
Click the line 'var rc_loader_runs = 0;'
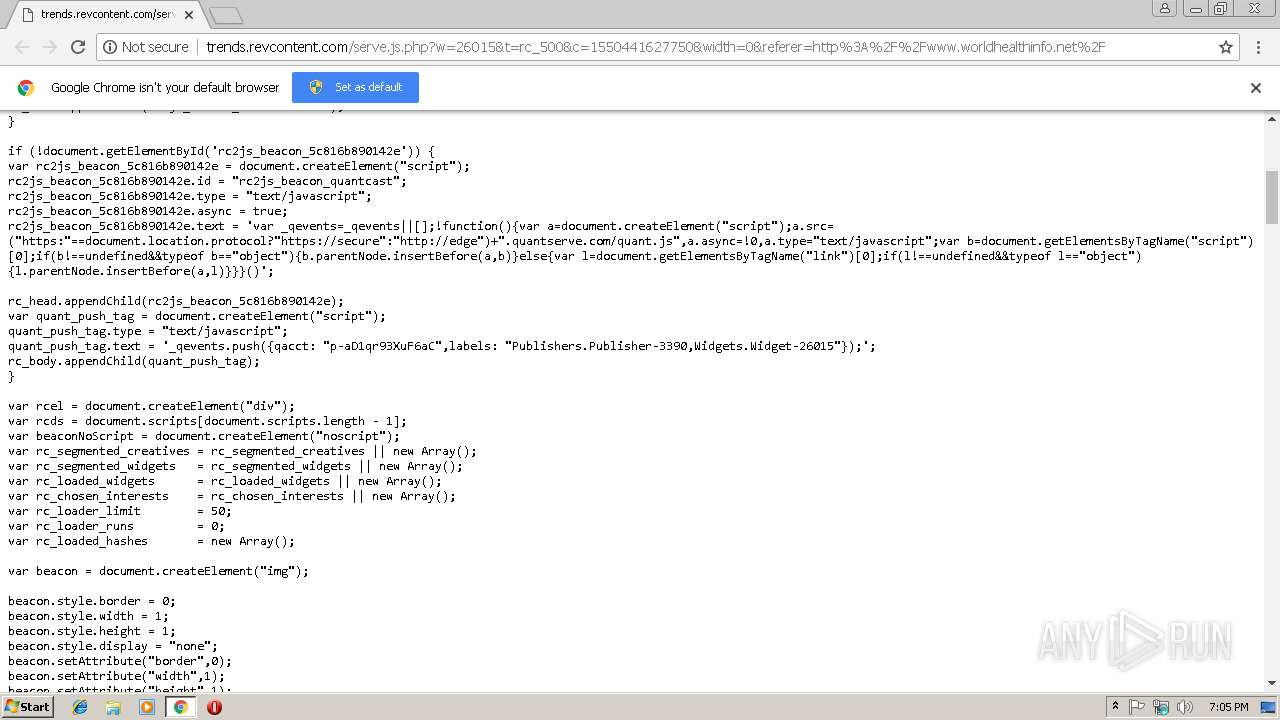pos(116,526)
